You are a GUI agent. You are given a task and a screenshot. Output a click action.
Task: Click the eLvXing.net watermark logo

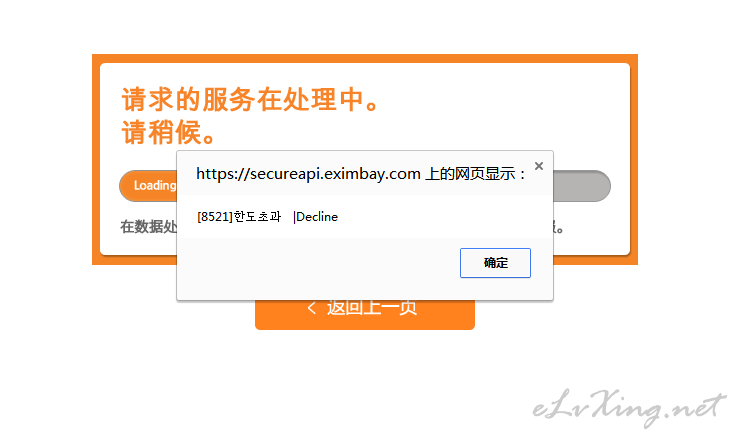[x=629, y=407]
